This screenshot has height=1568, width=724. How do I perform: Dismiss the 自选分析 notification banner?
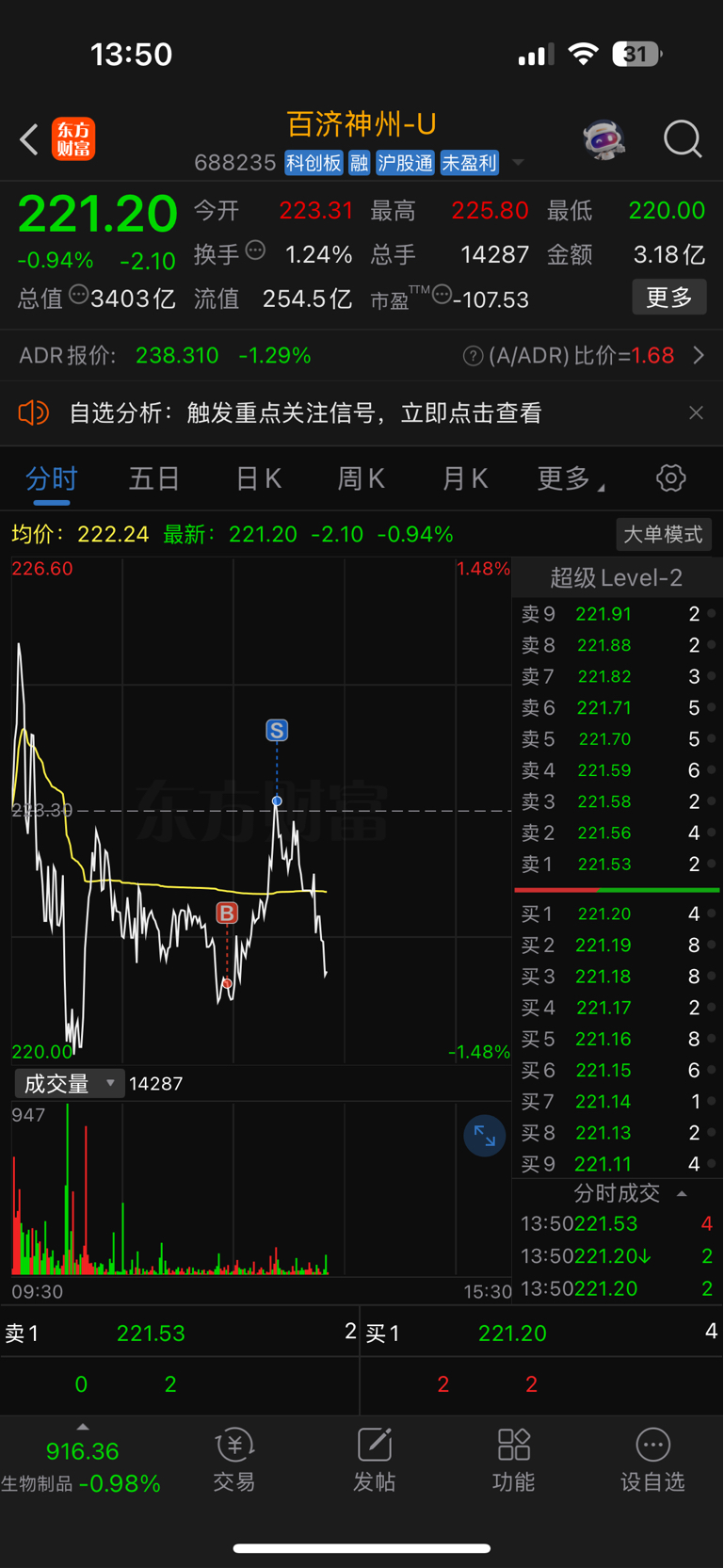(696, 412)
